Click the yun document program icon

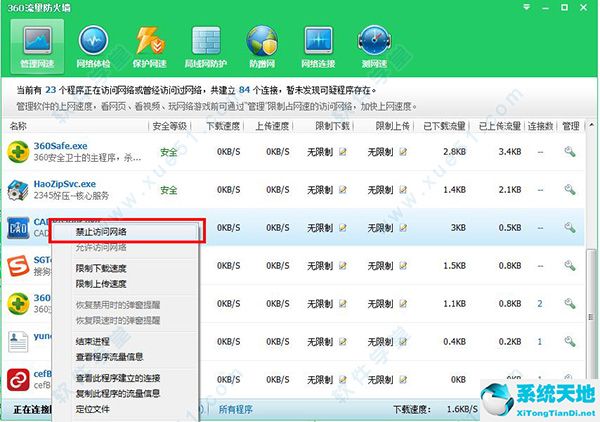coord(18,342)
